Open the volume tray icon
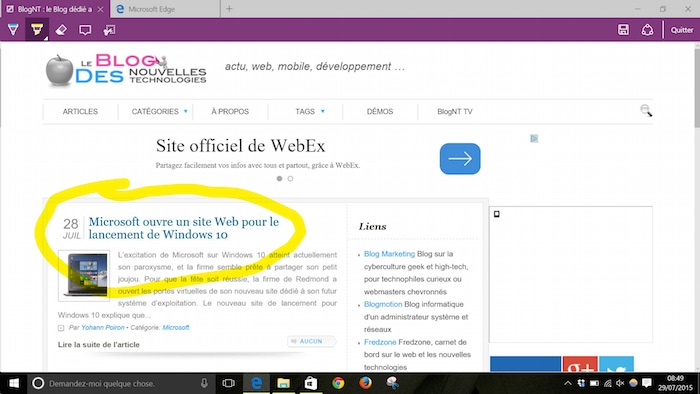700x394 pixels. point(620,383)
